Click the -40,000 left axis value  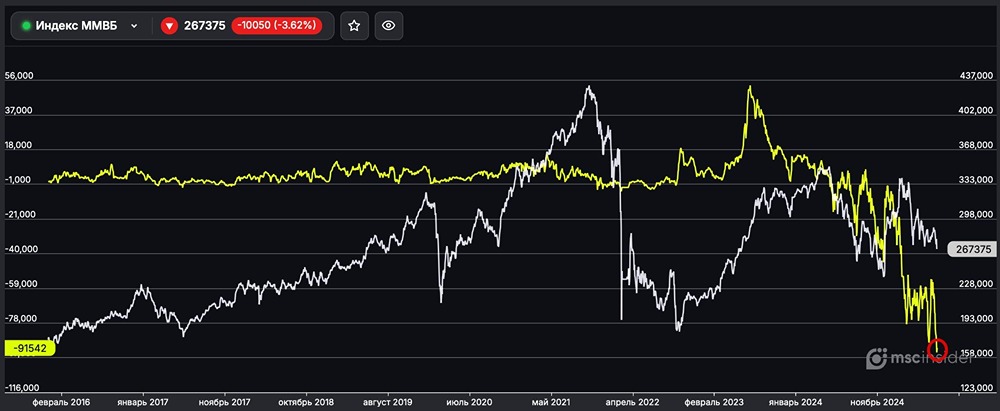pos(21,250)
